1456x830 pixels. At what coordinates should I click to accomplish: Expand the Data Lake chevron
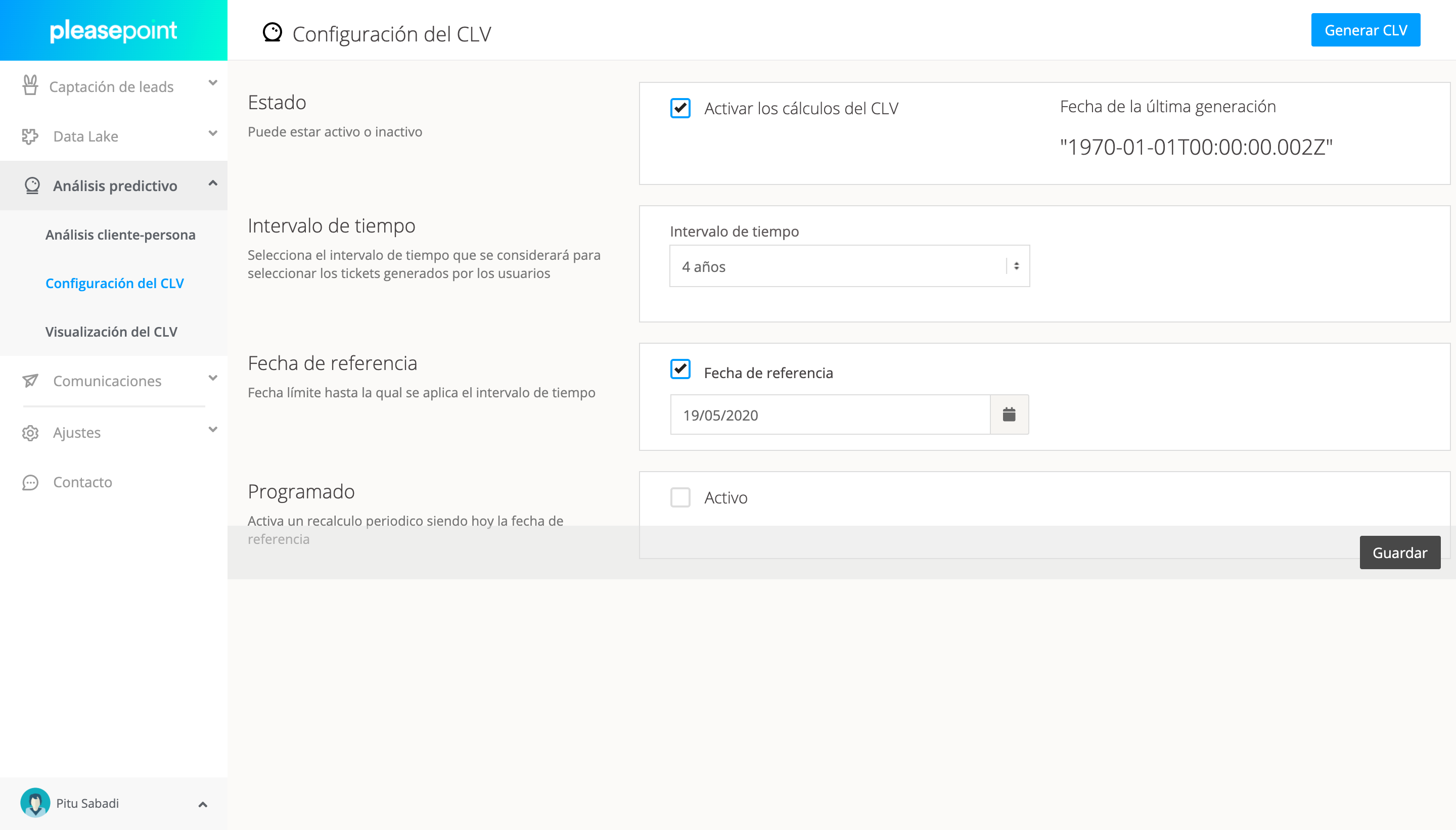pos(213,133)
